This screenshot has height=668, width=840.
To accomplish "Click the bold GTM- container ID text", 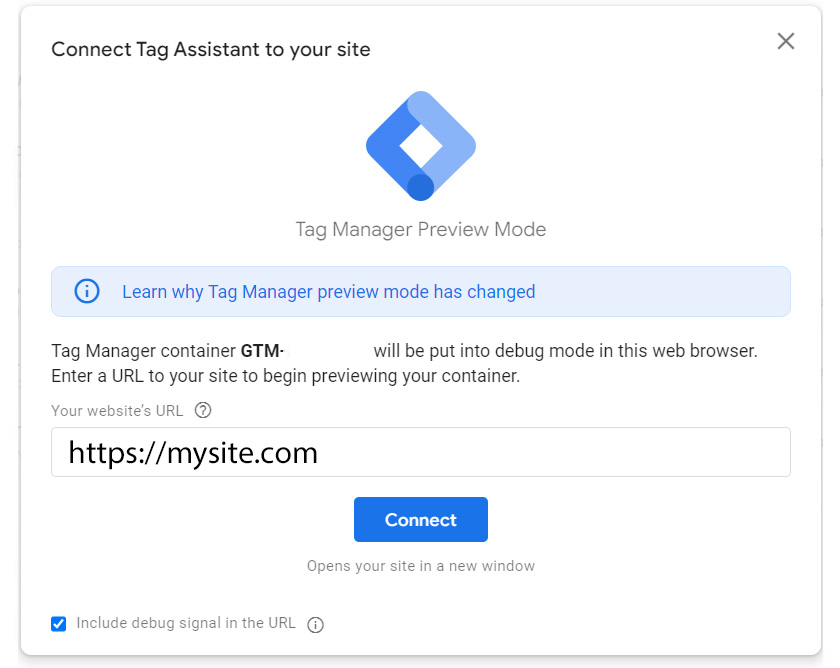I will pyautogui.click(x=262, y=351).
